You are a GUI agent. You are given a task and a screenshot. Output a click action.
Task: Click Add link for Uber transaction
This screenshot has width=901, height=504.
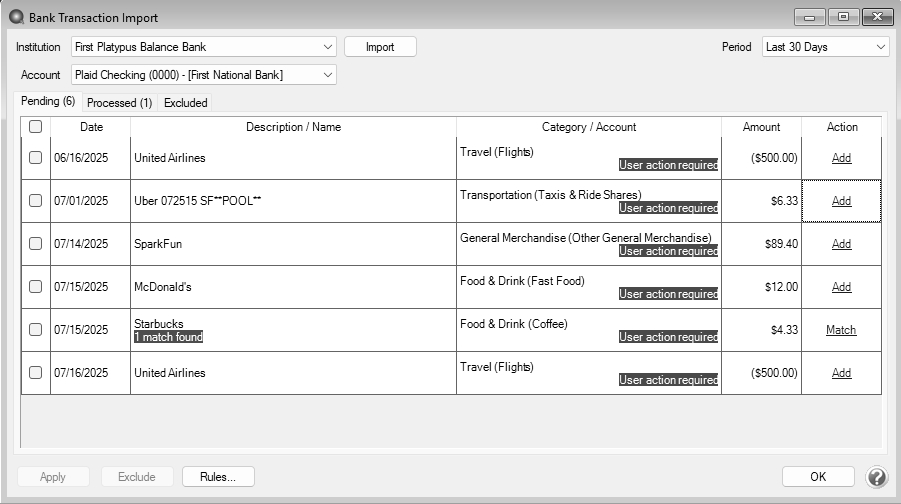[x=841, y=201]
